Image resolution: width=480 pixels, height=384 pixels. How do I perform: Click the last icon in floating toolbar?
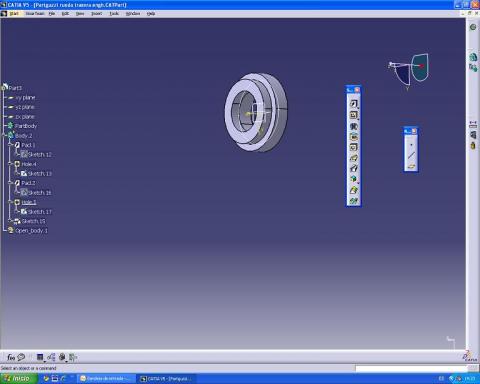point(353,201)
